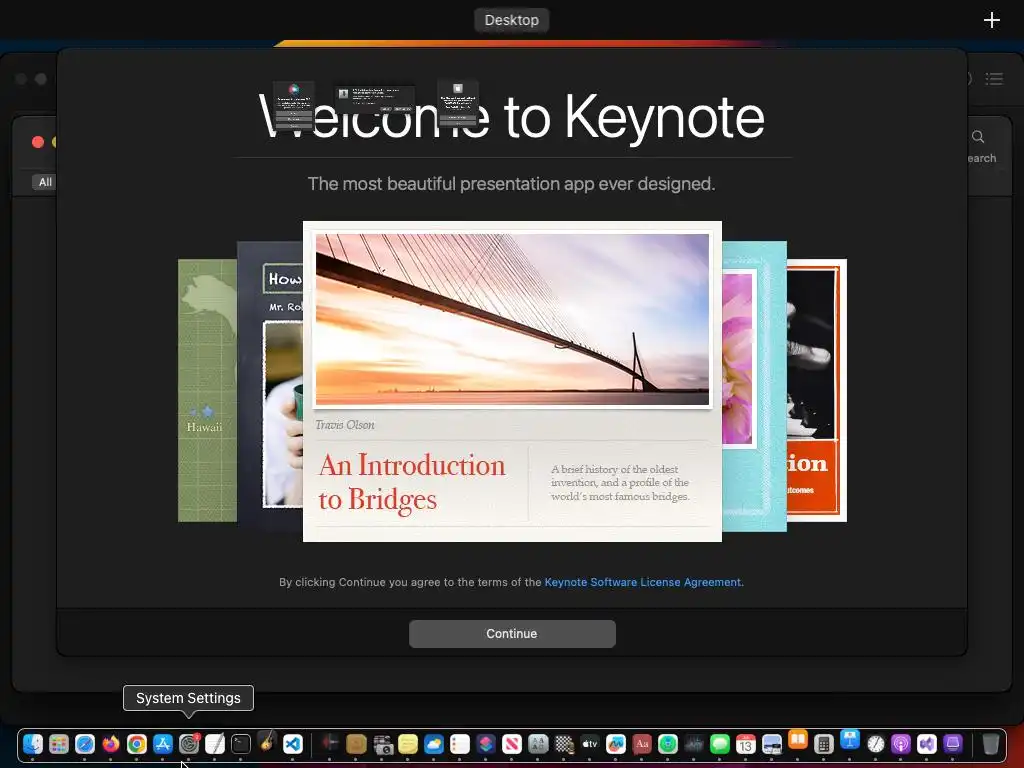The width and height of the screenshot is (1024, 768).
Task: Open the Books app from the Dock
Action: 797,739
